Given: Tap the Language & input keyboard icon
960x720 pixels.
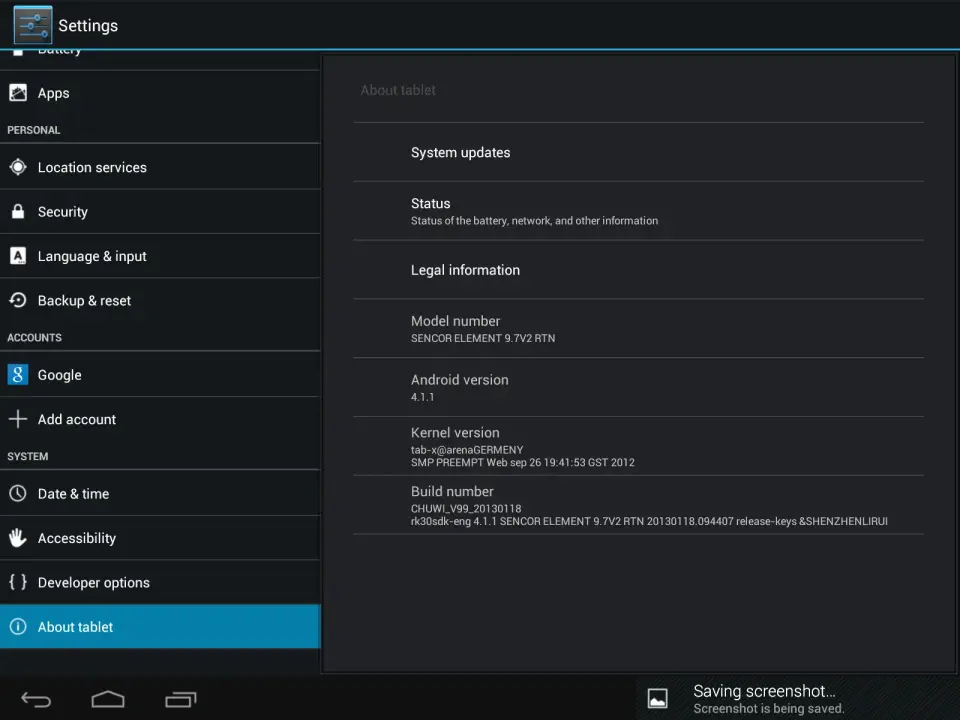Looking at the screenshot, I should (18, 256).
